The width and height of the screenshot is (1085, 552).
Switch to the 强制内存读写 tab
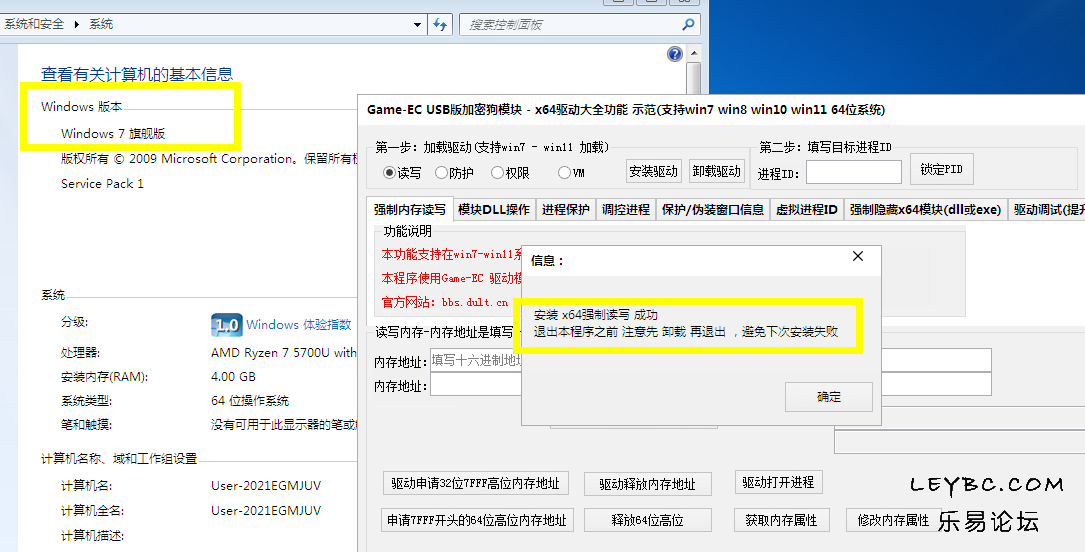point(410,210)
